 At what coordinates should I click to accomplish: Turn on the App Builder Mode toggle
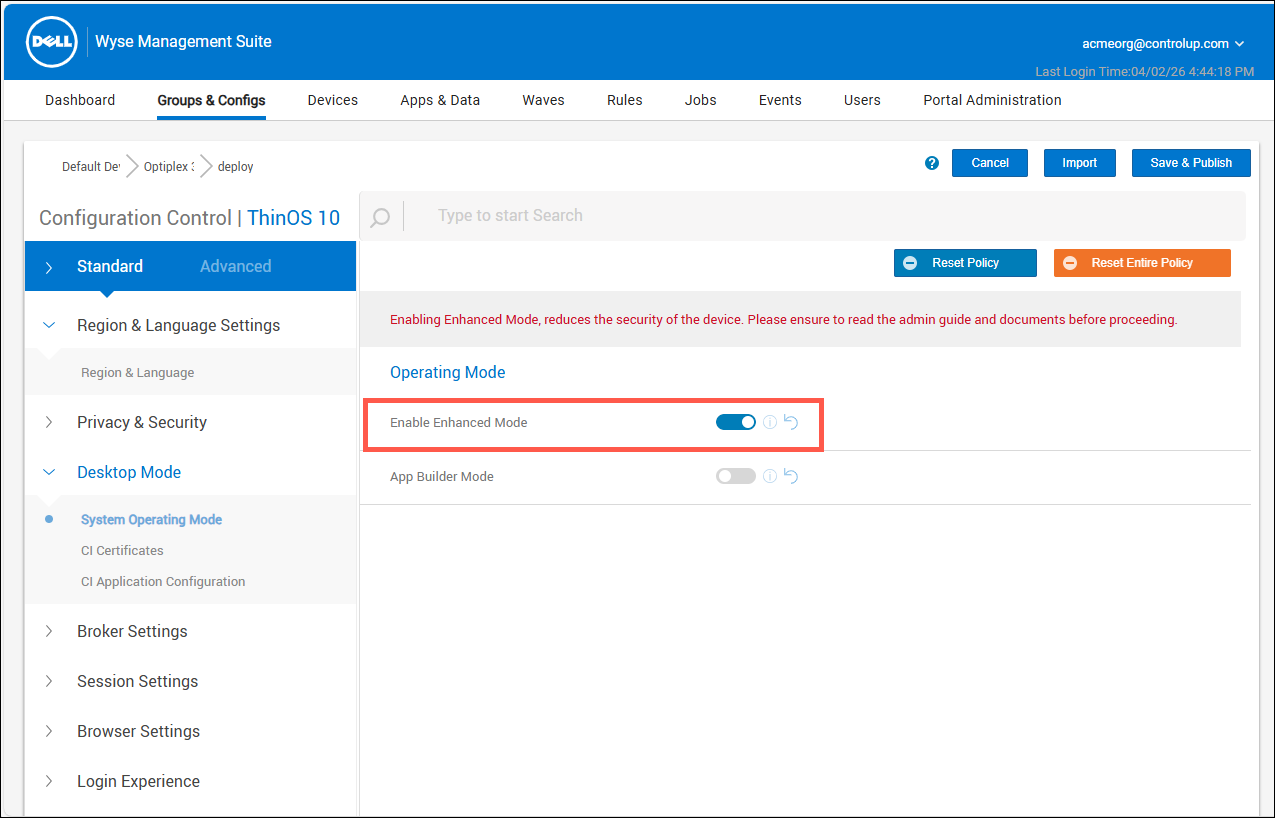[736, 477]
